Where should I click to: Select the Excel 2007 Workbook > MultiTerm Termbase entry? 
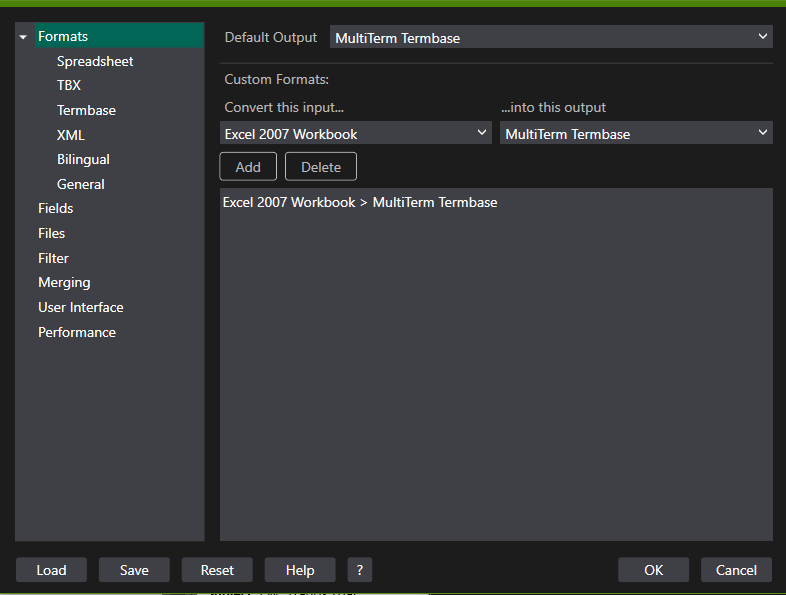tap(360, 202)
